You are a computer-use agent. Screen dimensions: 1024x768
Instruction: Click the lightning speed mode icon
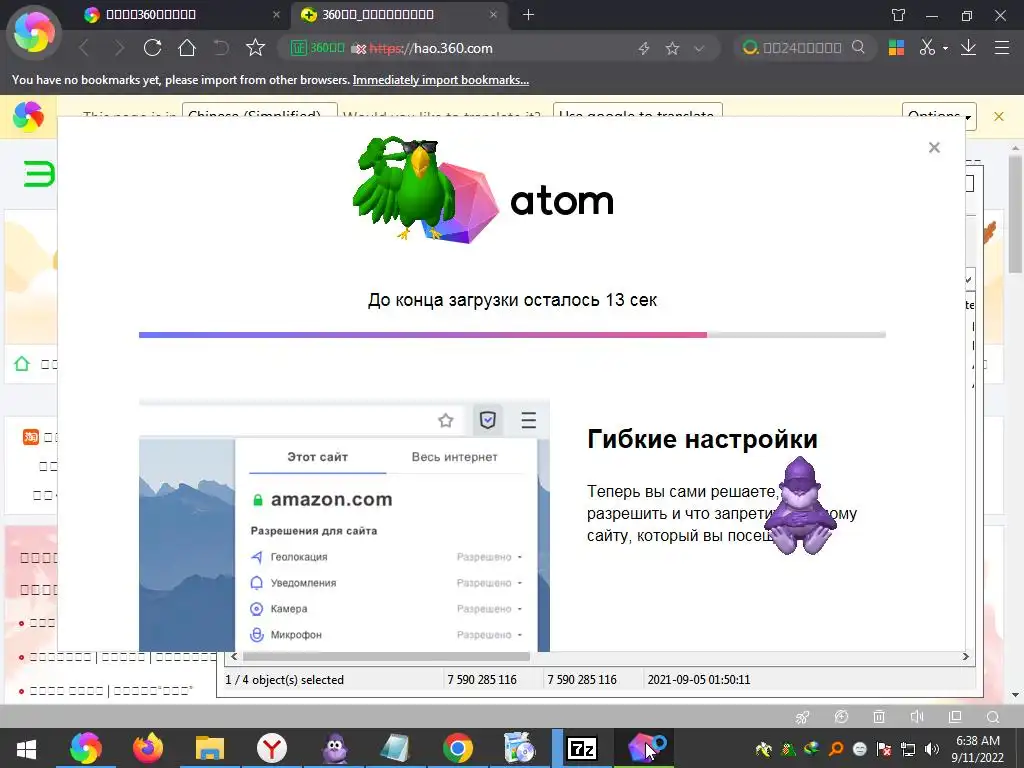[644, 48]
